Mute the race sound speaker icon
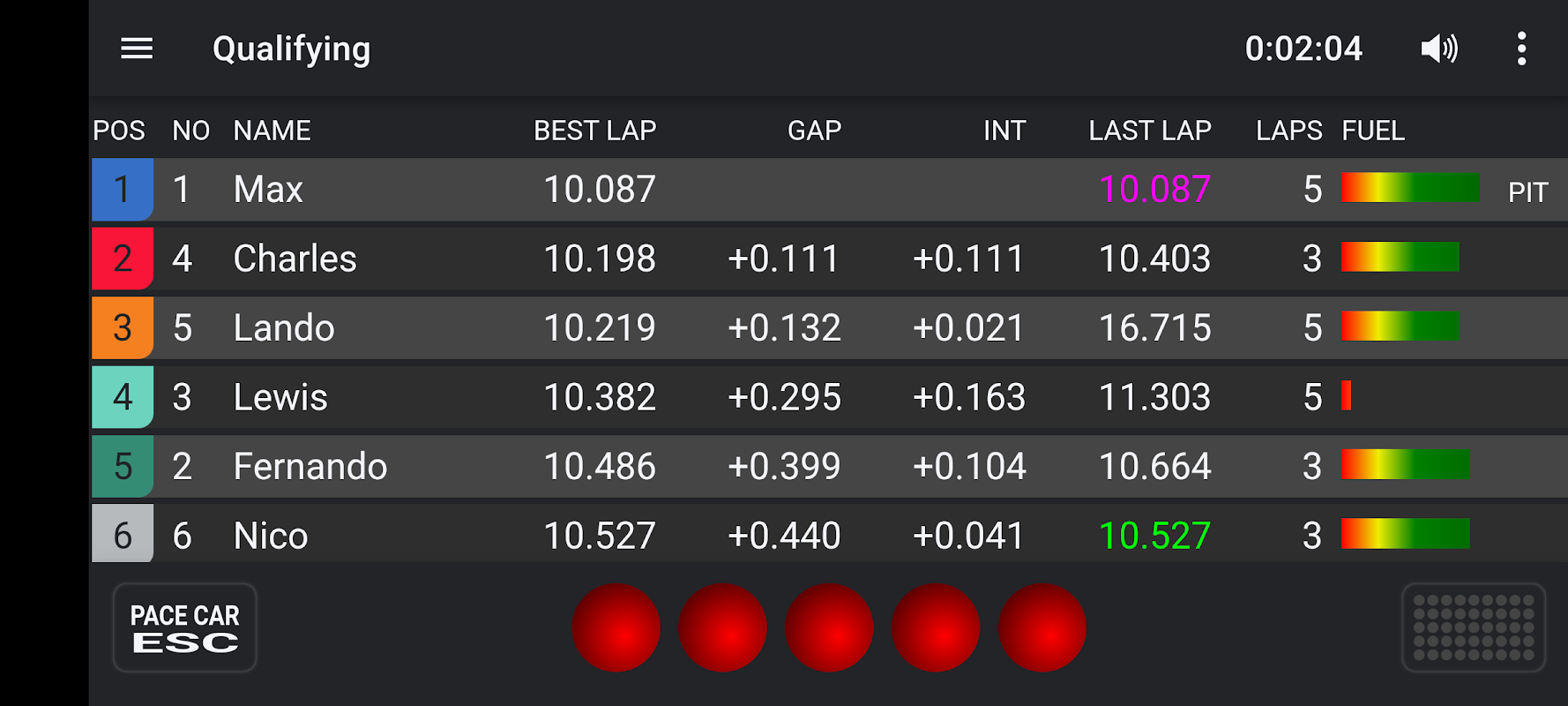 (1439, 49)
